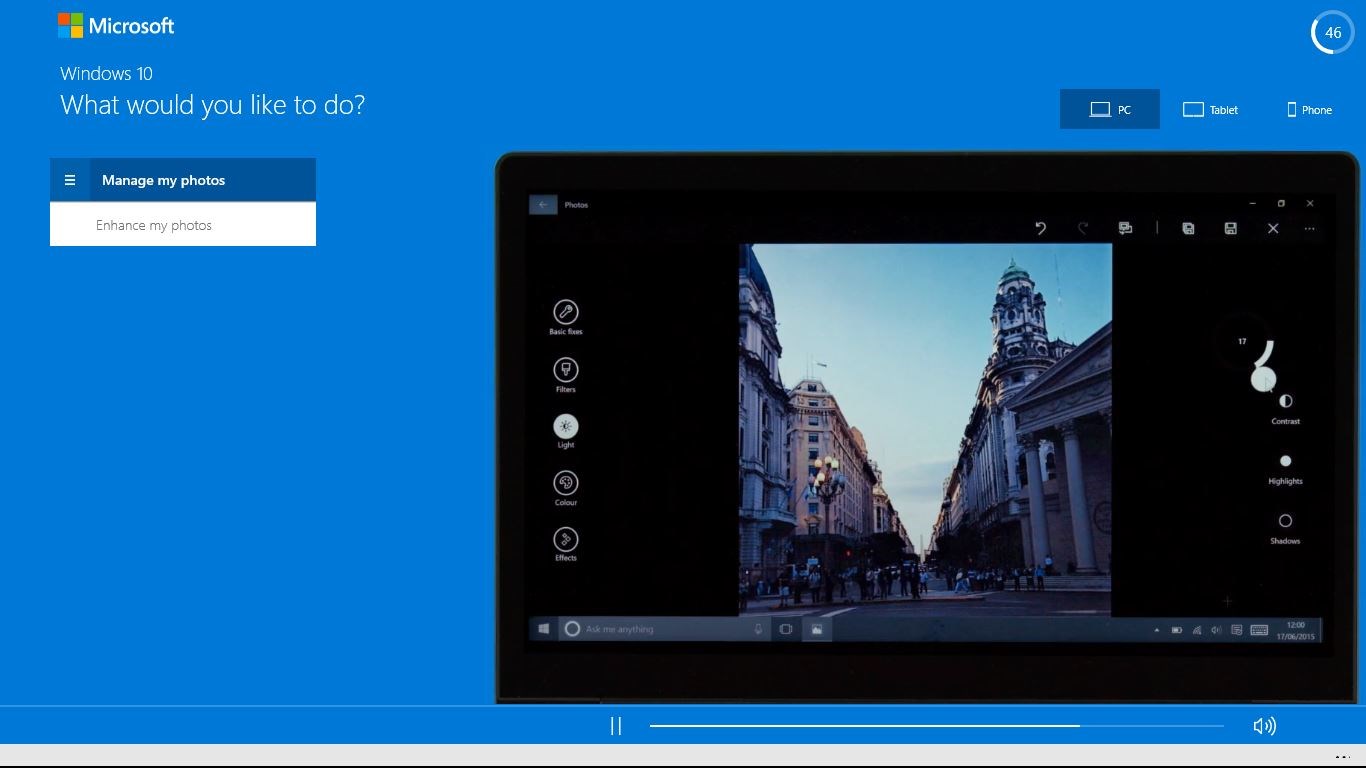Select the Light adjustment icon
Screen dimensions: 1366x768
pos(565,426)
